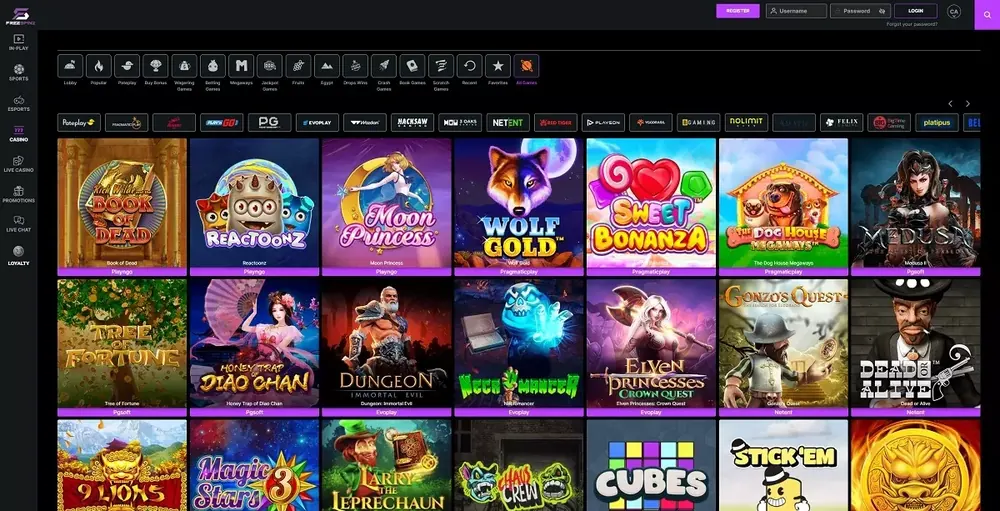View Promotions from the sidebar
The width and height of the screenshot is (1000, 511).
coord(18,194)
